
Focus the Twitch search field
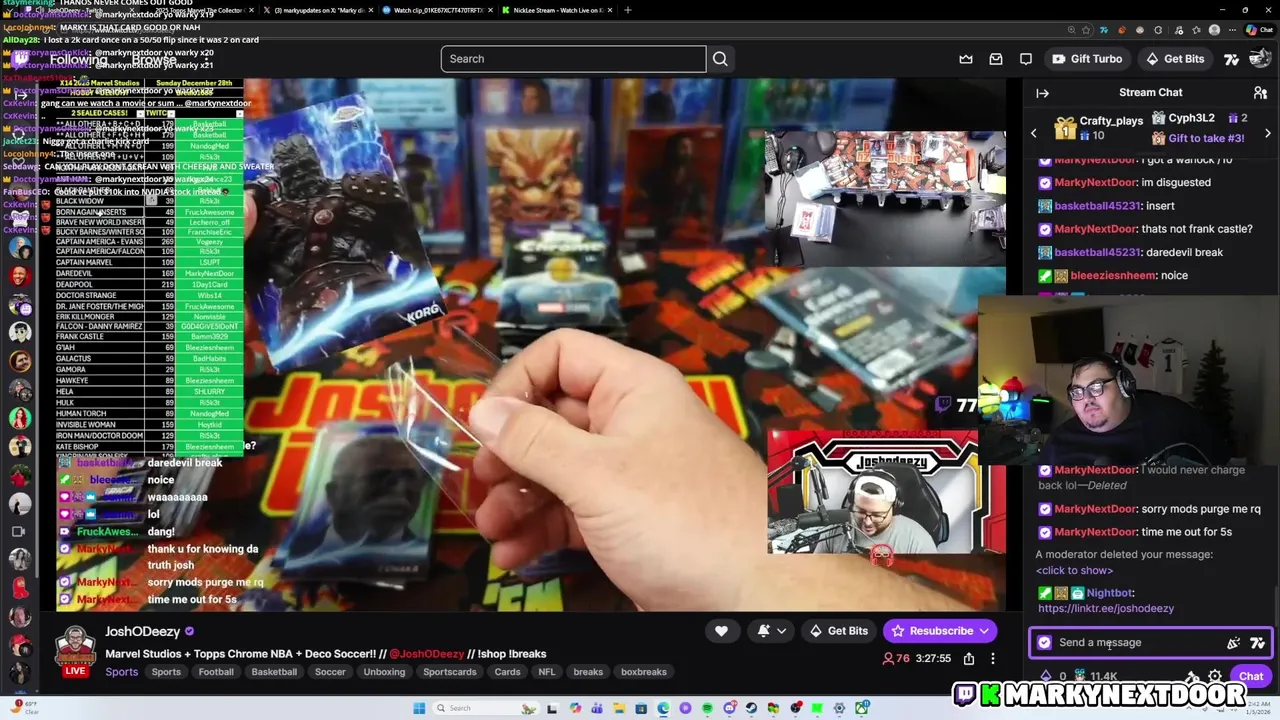[x=574, y=59]
